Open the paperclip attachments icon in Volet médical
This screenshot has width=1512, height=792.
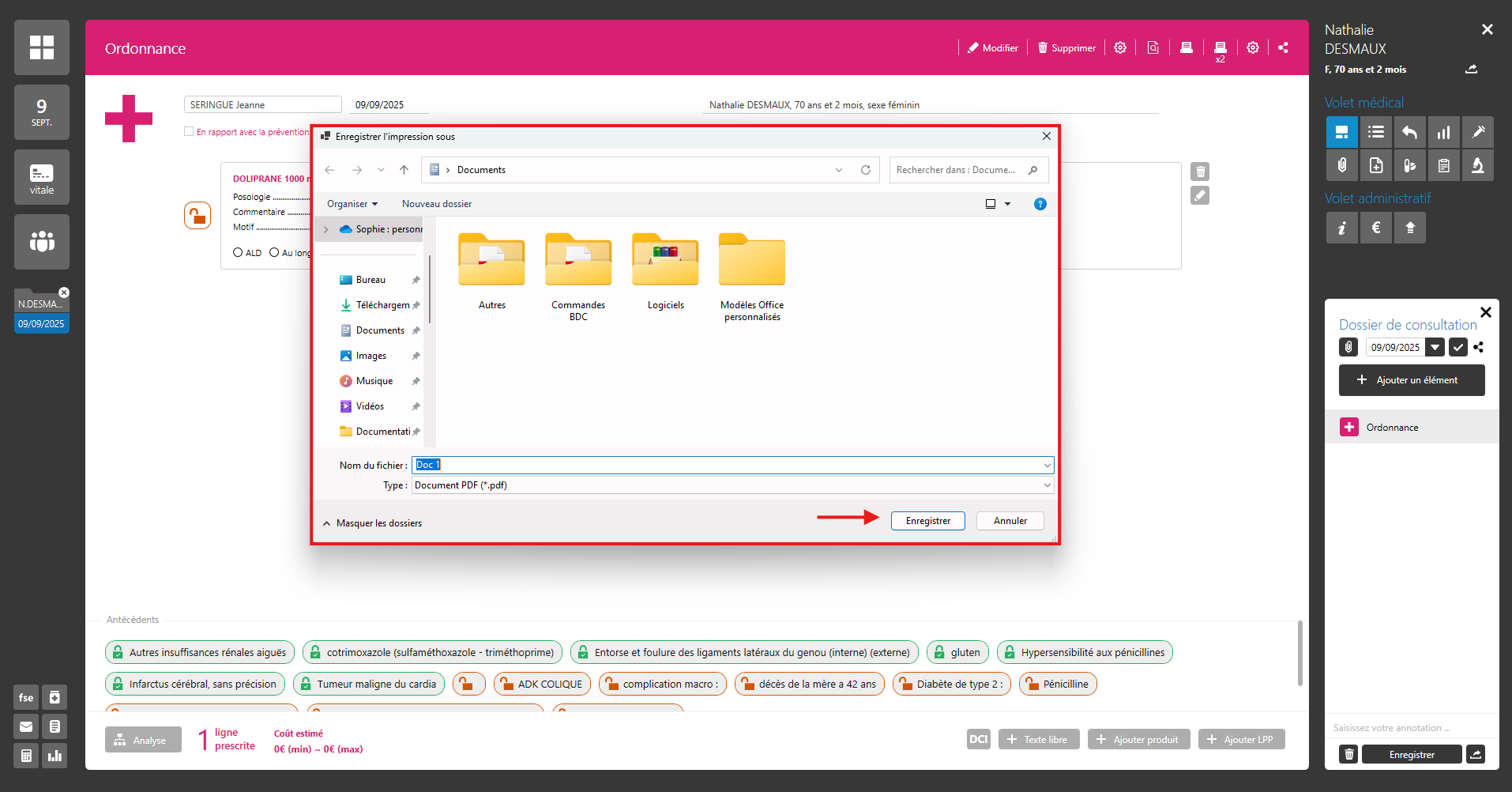1341,165
